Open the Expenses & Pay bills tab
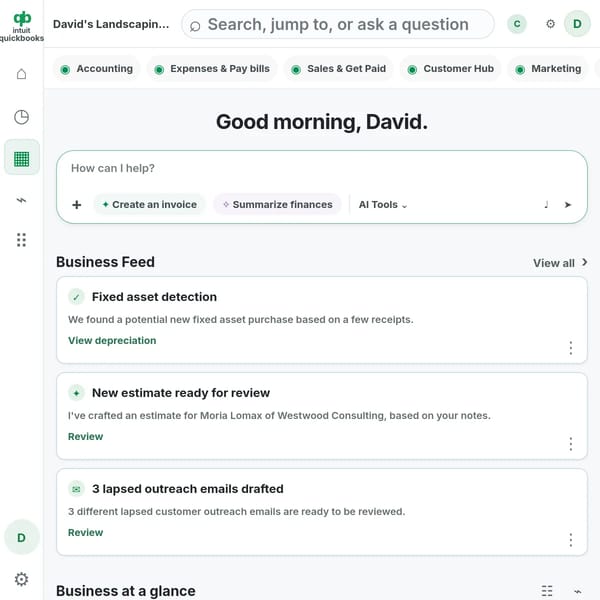The image size is (600, 600). pyautogui.click(x=212, y=69)
